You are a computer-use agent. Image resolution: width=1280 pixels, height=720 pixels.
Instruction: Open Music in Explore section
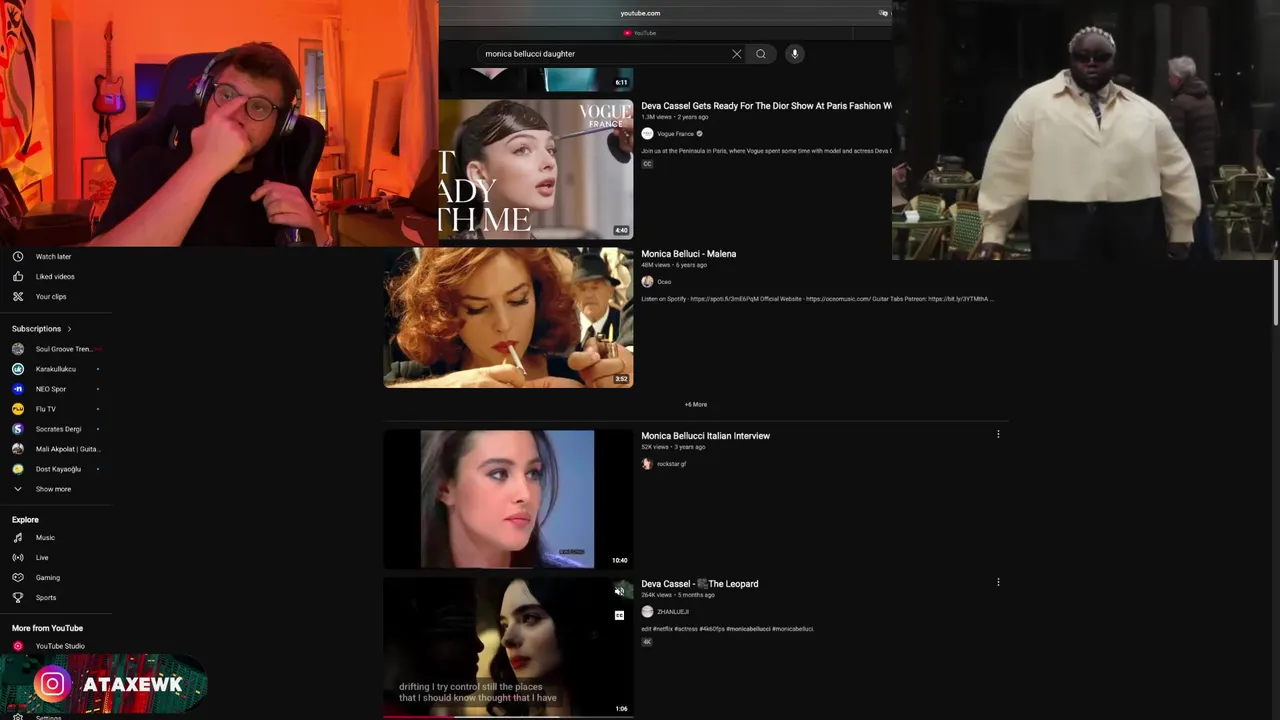(45, 538)
